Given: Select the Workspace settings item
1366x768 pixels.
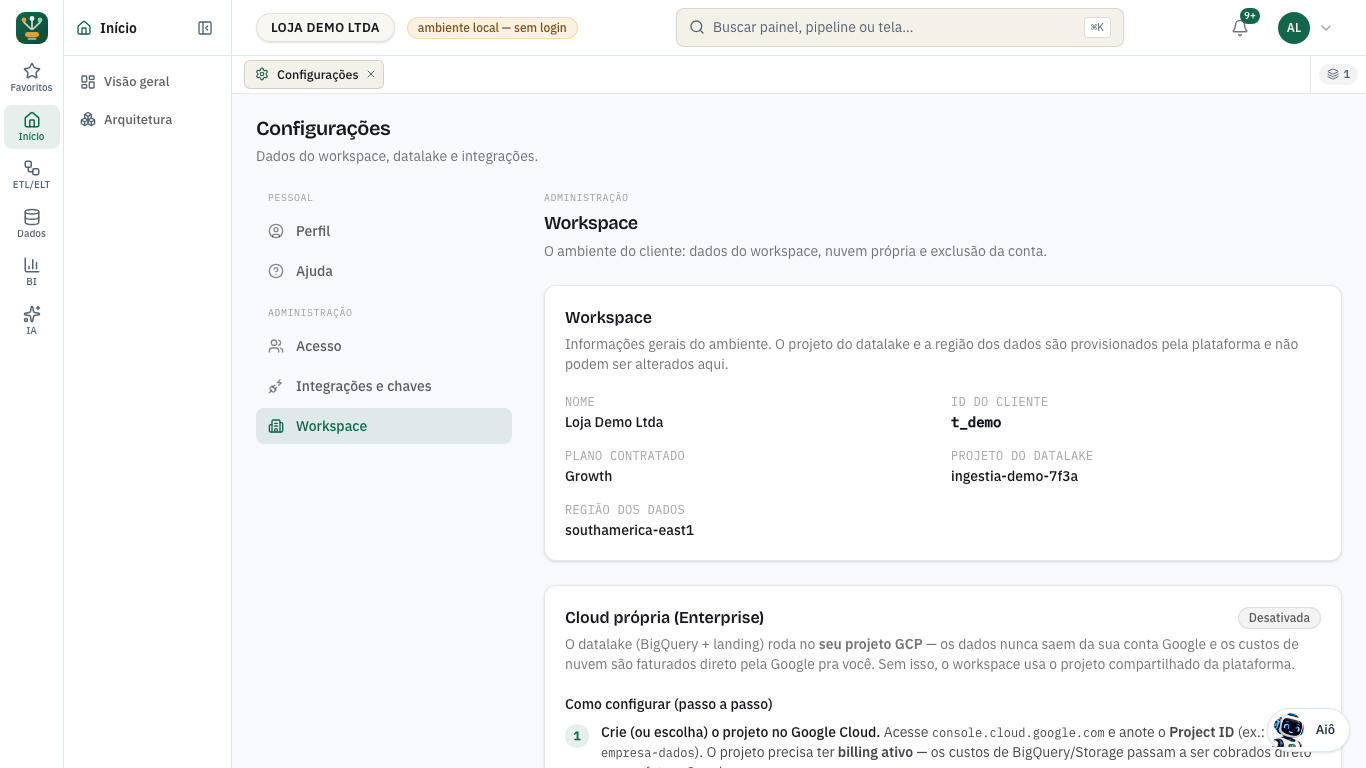Looking at the screenshot, I should (x=384, y=426).
